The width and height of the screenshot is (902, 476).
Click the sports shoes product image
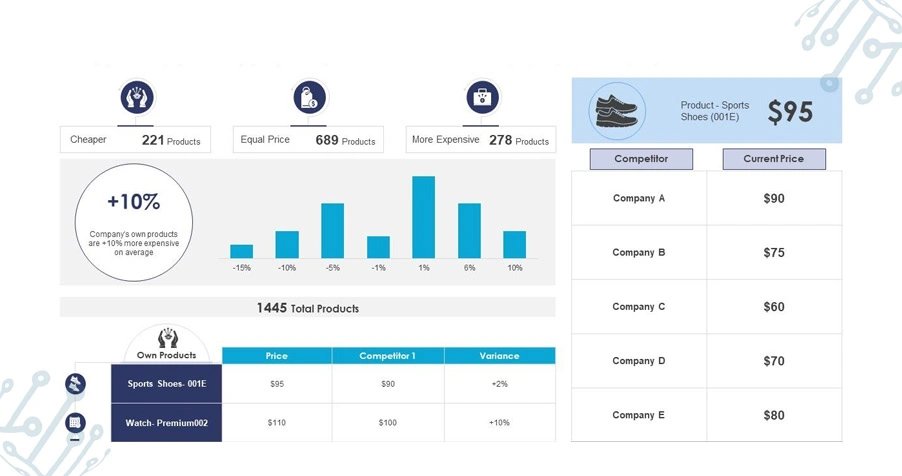tap(617, 111)
